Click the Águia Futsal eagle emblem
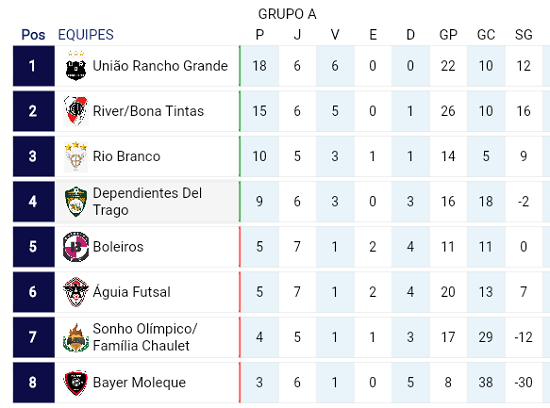The image size is (550, 408). tap(76, 292)
